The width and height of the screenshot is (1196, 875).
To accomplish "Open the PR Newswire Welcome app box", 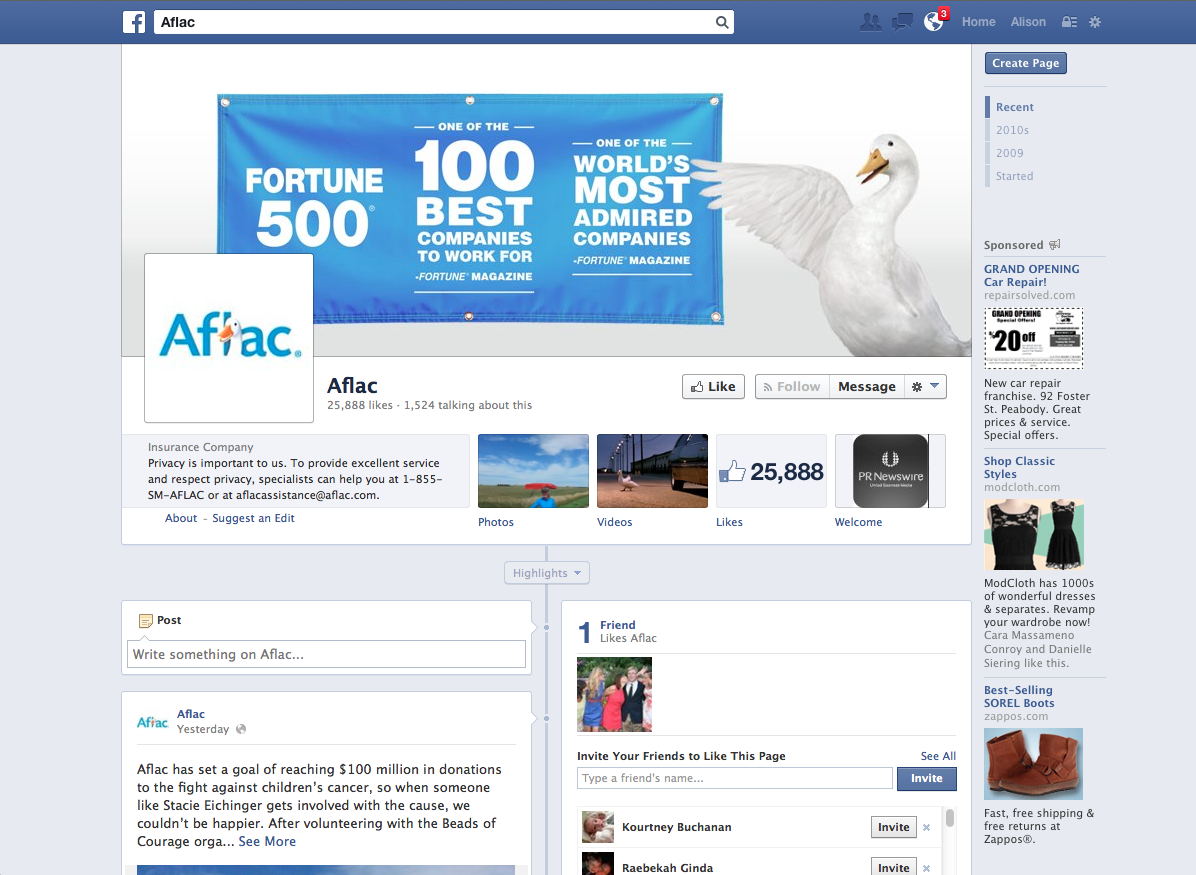I will click(x=889, y=470).
